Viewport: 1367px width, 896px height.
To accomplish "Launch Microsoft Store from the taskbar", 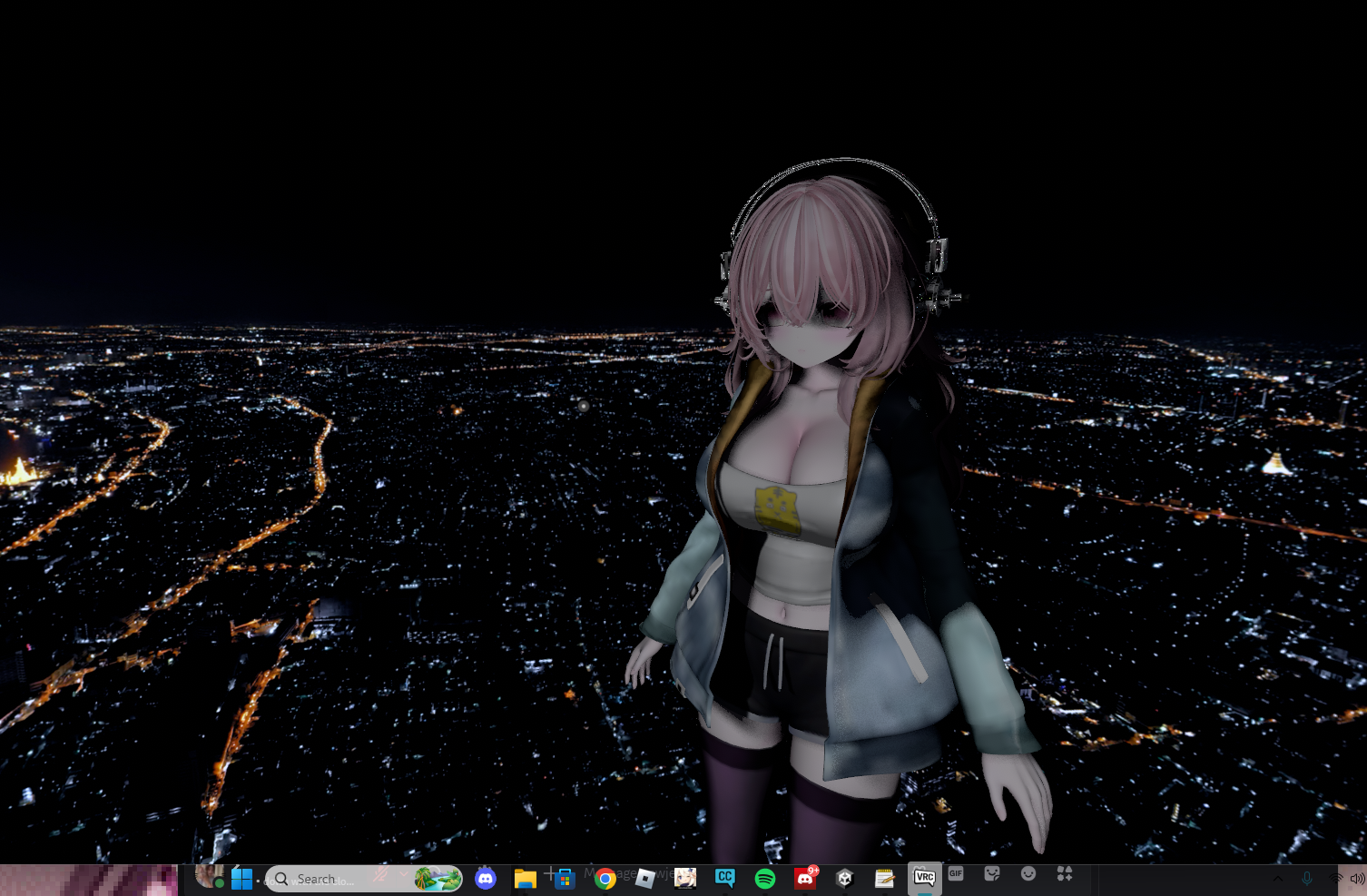I will [565, 879].
